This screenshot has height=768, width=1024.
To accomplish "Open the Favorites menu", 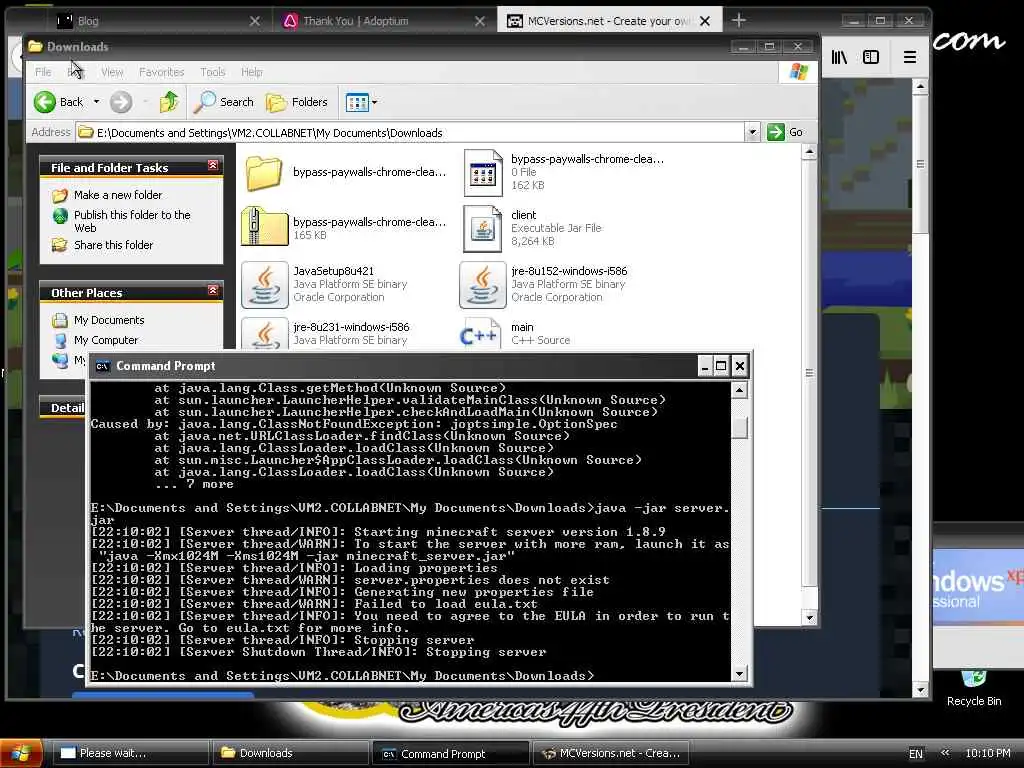I will point(161,72).
